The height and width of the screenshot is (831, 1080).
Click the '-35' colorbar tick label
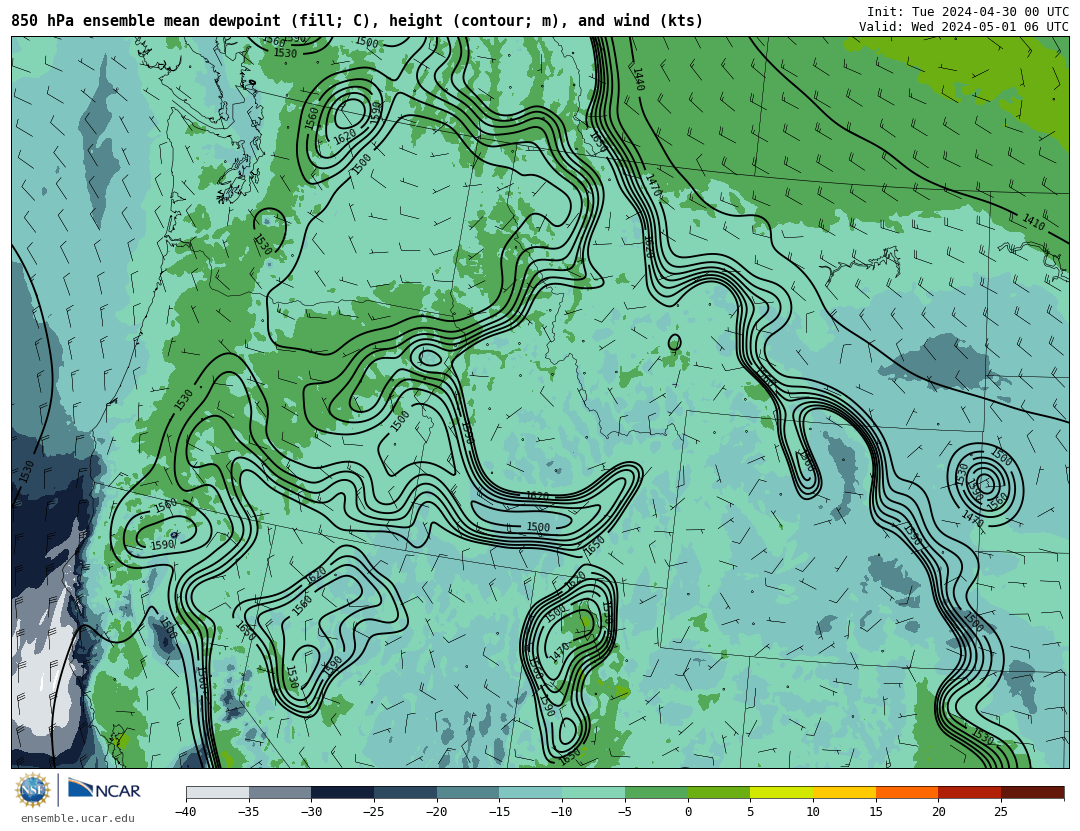click(x=249, y=812)
